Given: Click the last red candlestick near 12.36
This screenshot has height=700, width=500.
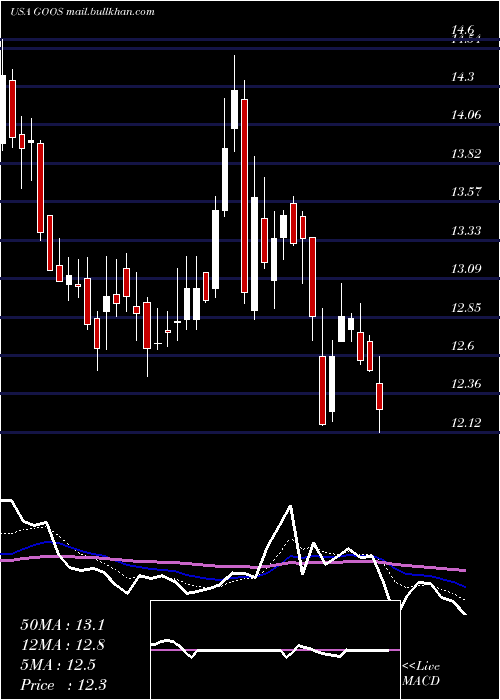Looking at the screenshot, I should tap(379, 396).
